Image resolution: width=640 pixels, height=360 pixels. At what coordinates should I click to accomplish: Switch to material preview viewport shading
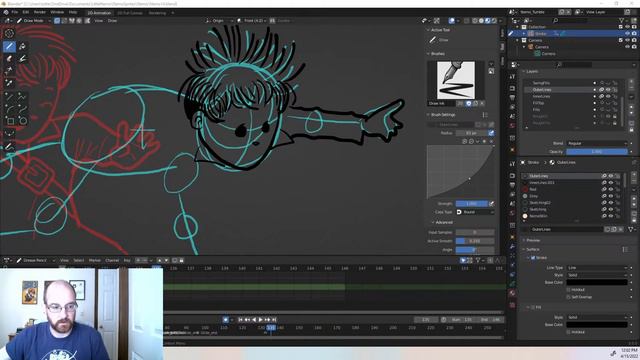[487, 20]
